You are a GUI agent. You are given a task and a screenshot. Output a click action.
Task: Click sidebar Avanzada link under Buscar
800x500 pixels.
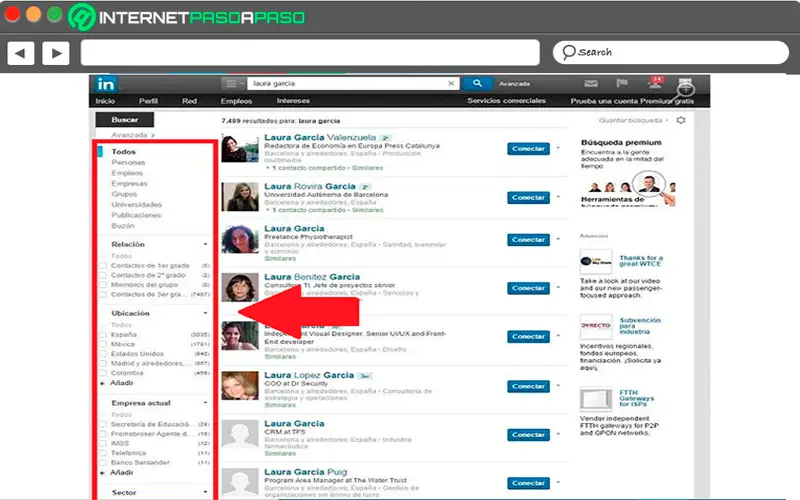[x=132, y=135]
